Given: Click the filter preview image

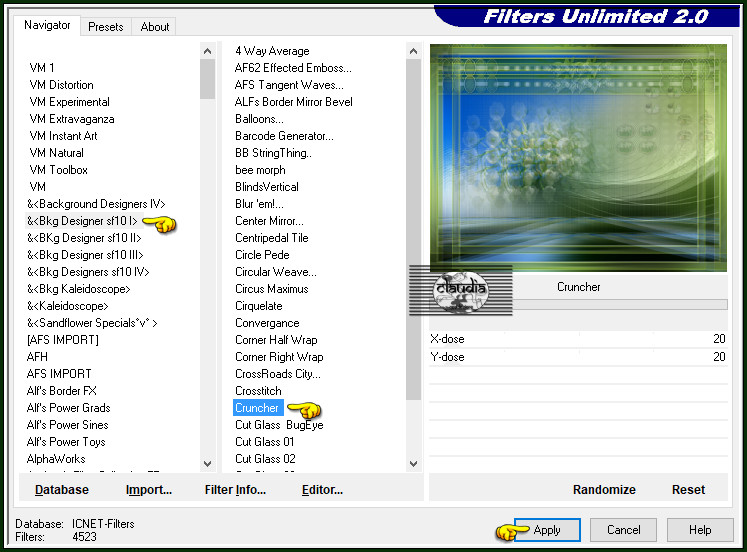Looking at the screenshot, I should pos(578,158).
